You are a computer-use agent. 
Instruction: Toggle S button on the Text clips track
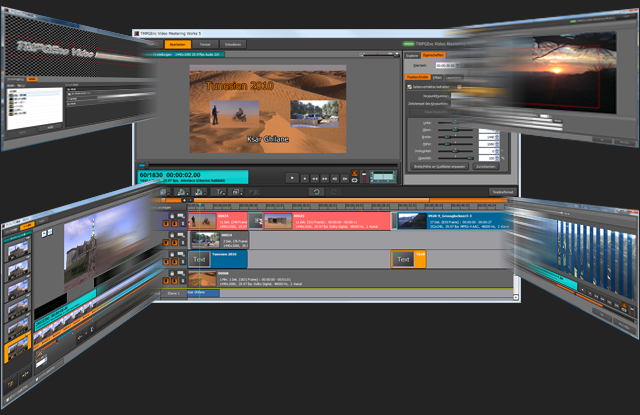point(182,262)
